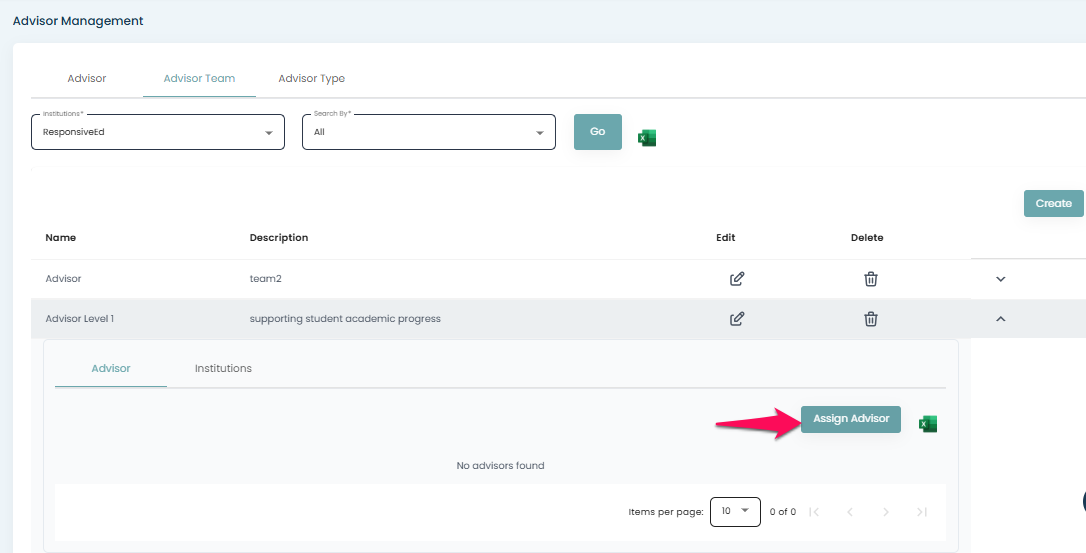Viewport: 1086px width, 553px height.
Task: Click the Create button
Action: tap(1053, 203)
